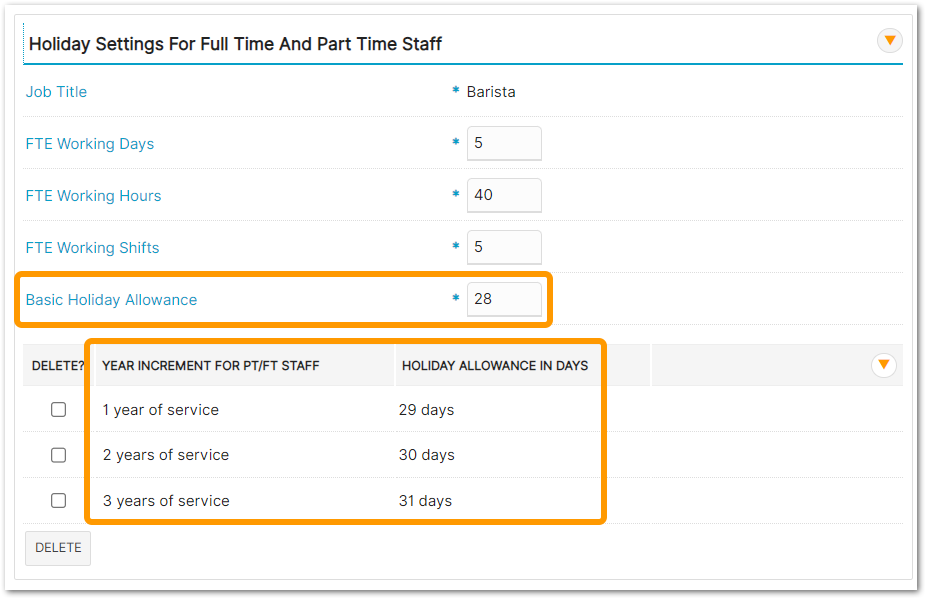Click the Delete? column header
The image size is (926, 599).
click(x=58, y=366)
